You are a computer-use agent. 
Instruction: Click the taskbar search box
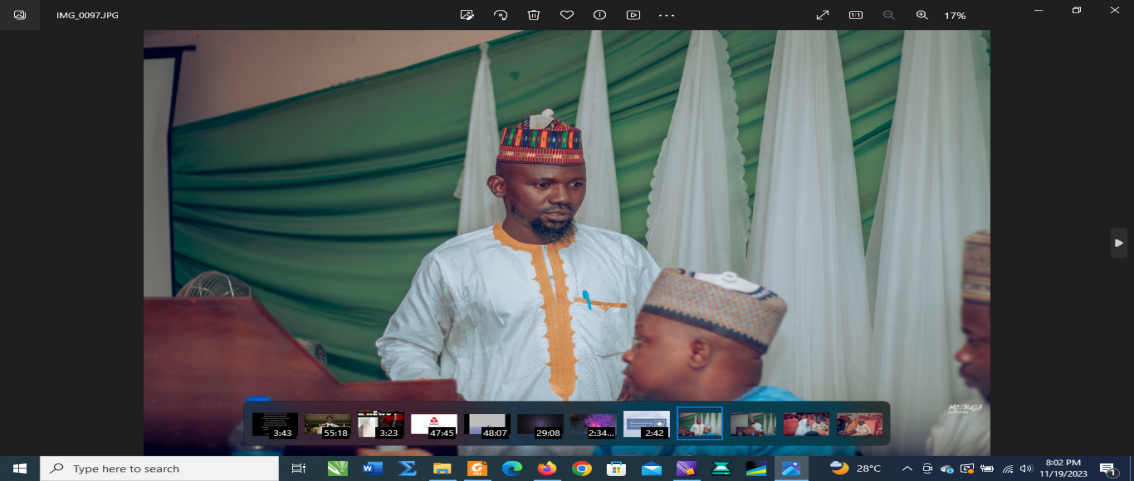160,468
